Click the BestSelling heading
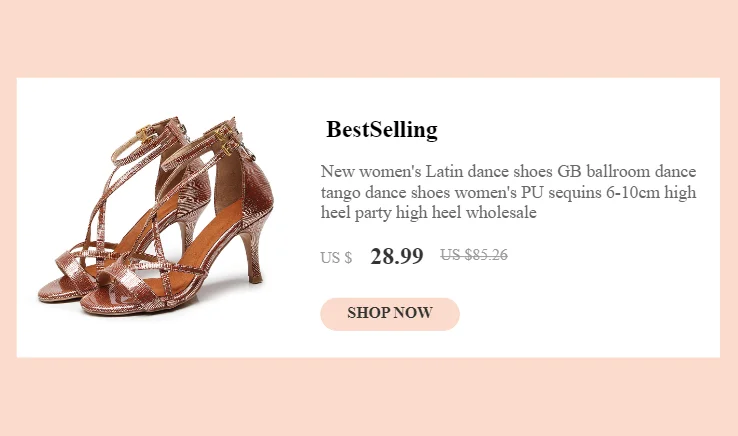This screenshot has height=436, width=738. pos(382,130)
